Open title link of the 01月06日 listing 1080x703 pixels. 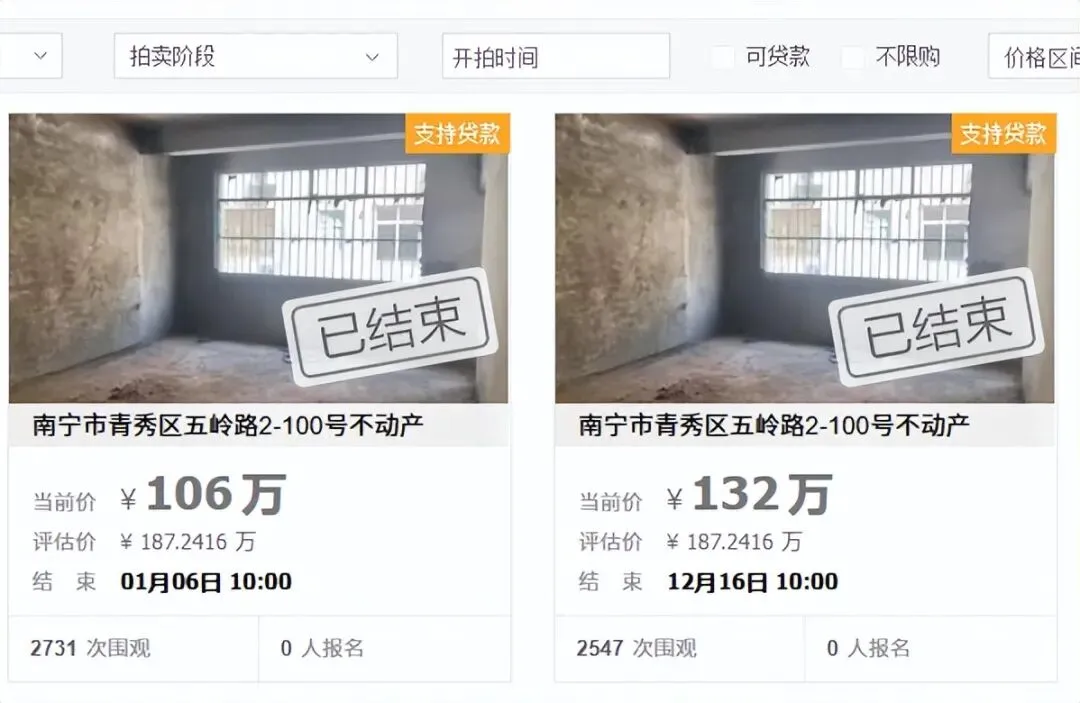coord(227,426)
